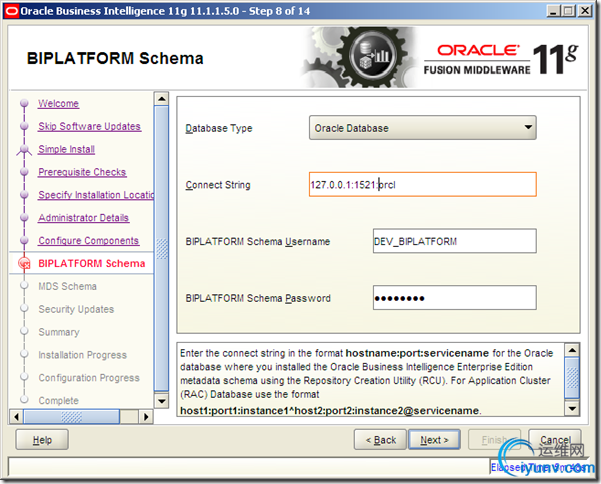
Task: Open the Prerequisite Checks step
Action: click(x=82, y=172)
